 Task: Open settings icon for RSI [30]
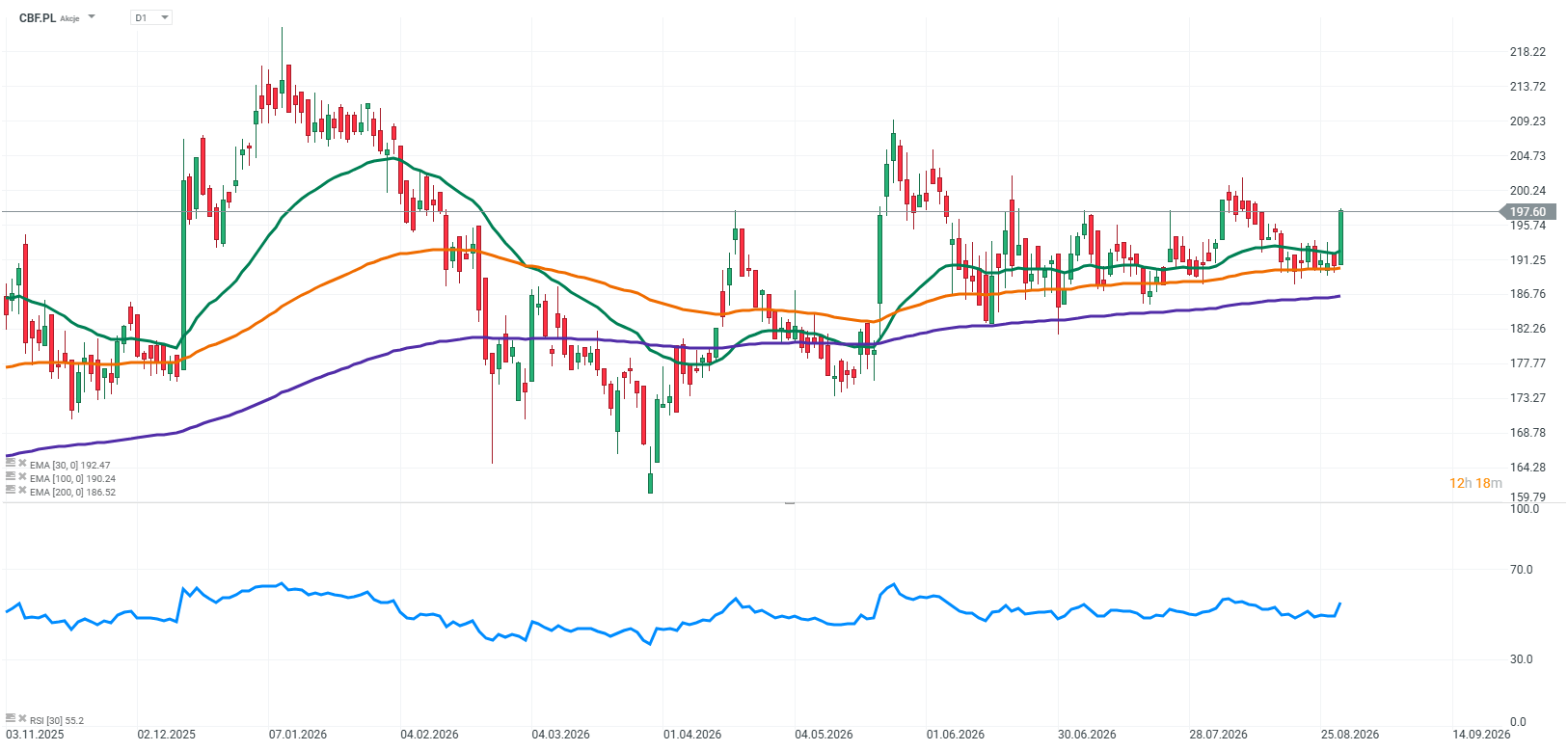11,718
